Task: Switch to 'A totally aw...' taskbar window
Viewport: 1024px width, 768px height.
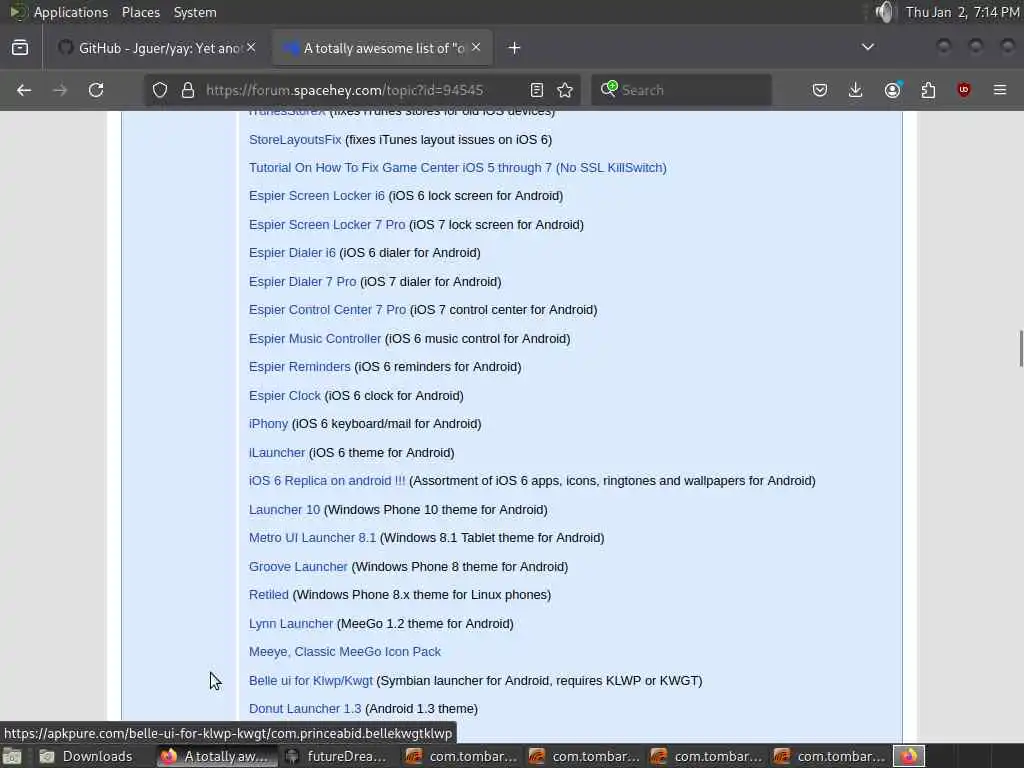Action: pyautogui.click(x=216, y=756)
